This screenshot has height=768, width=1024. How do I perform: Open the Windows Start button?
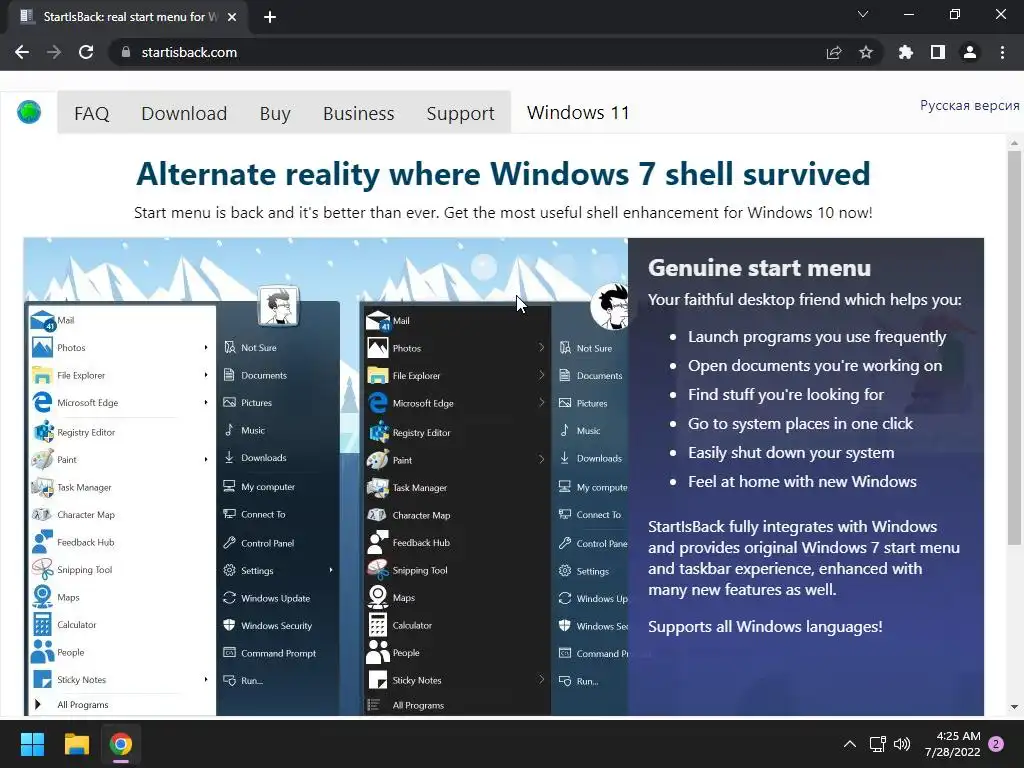point(32,744)
